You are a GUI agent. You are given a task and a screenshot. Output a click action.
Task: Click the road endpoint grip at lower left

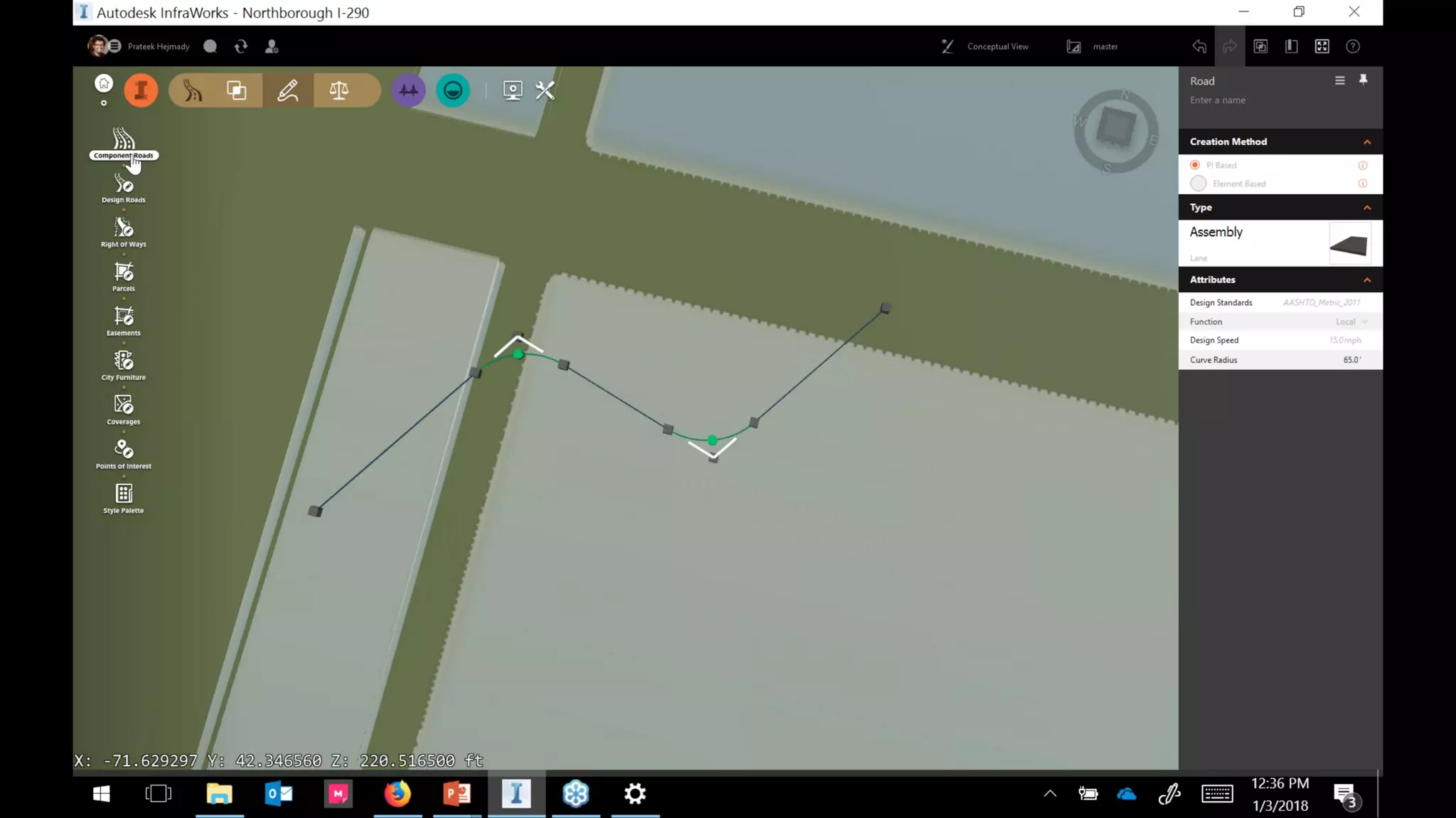pos(315,511)
